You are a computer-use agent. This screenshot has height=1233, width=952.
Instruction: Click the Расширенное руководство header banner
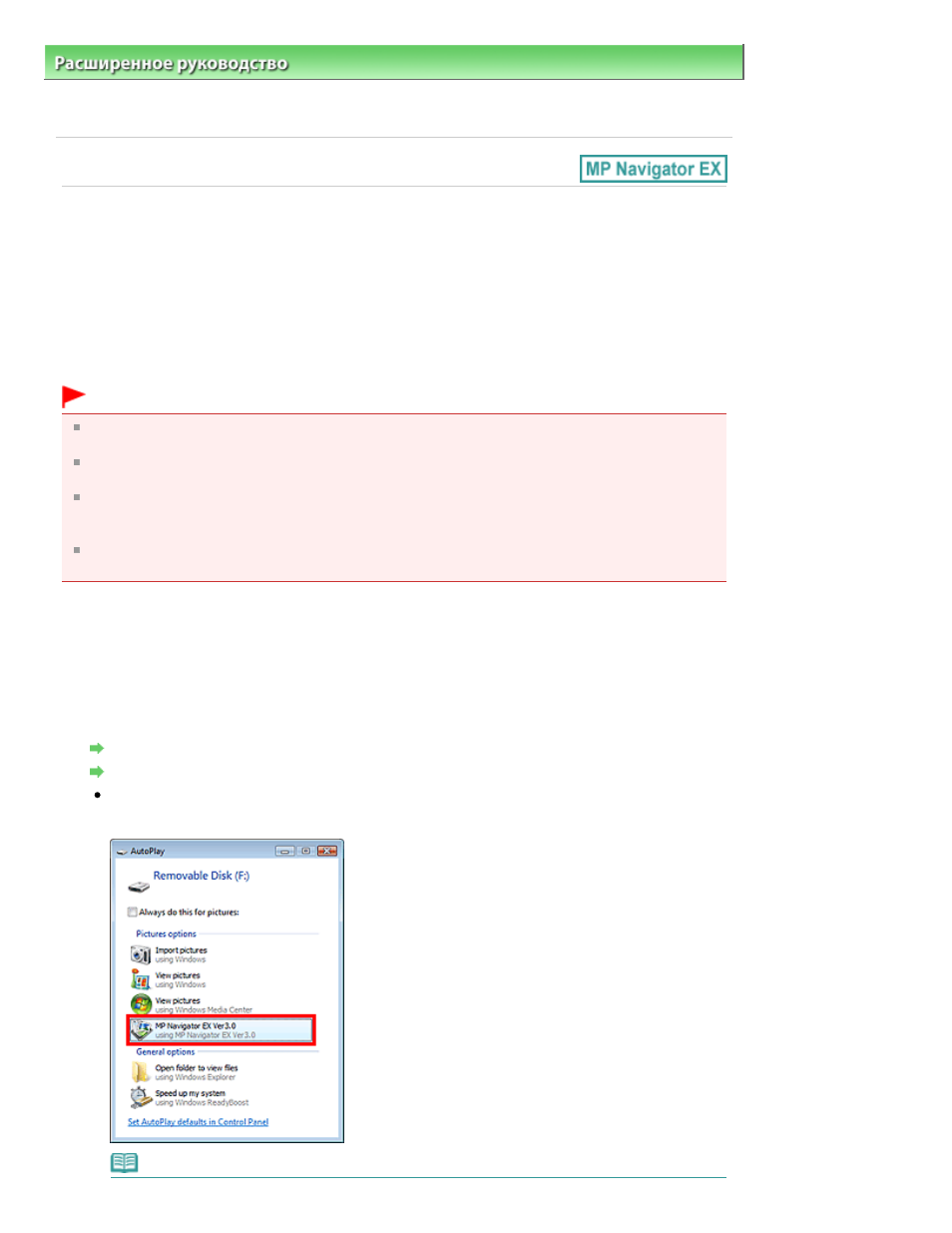[x=394, y=63]
